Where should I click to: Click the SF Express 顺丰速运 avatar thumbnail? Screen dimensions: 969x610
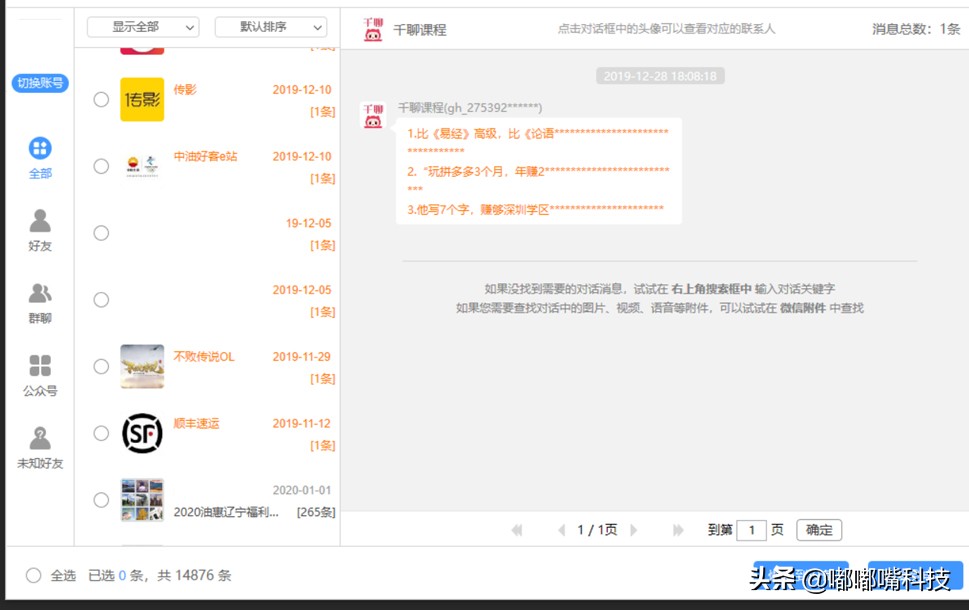click(x=140, y=432)
